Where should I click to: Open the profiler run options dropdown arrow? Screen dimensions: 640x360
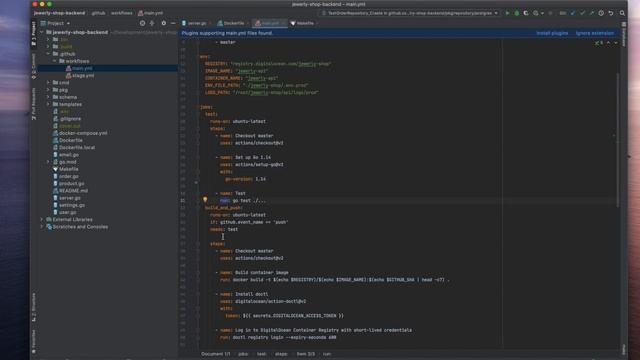click(542, 13)
